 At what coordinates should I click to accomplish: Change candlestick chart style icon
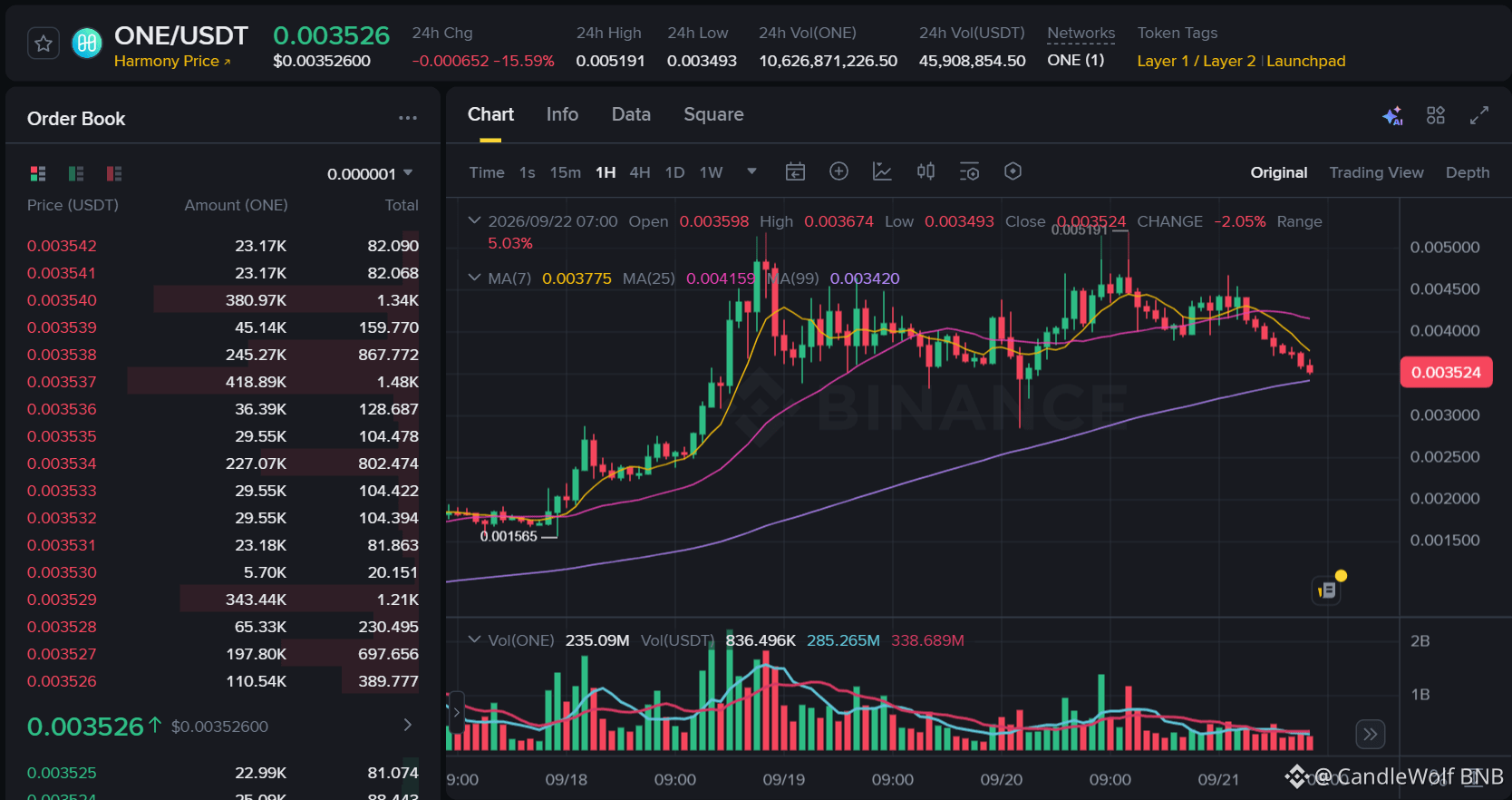pos(926,171)
